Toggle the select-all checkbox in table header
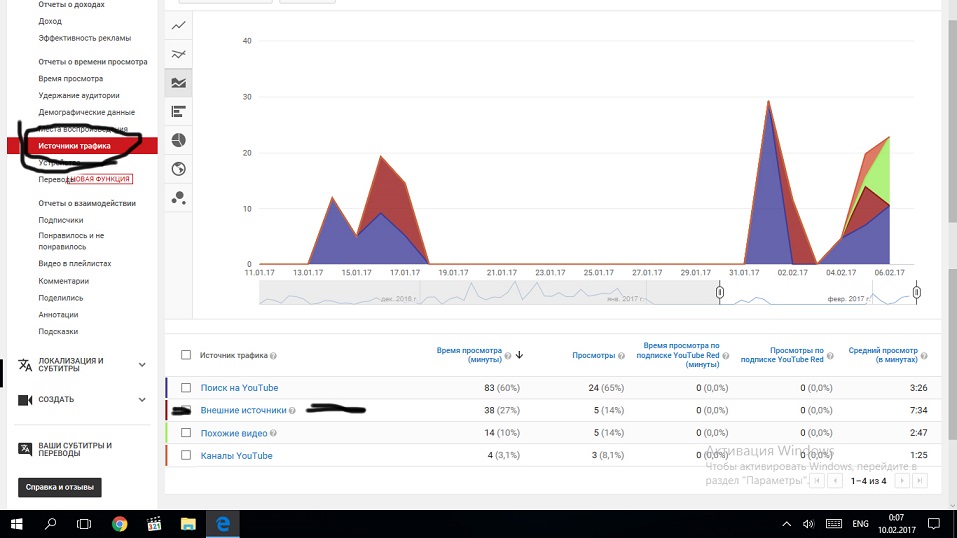Viewport: 957px width, 538px height. pos(186,355)
